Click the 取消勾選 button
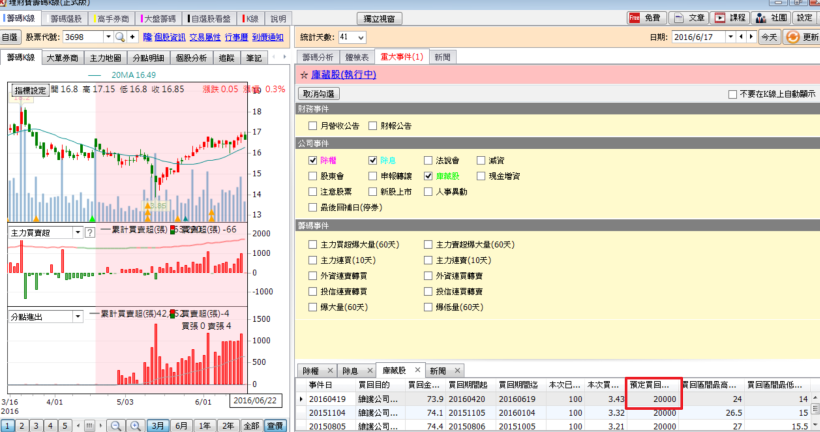The height and width of the screenshot is (432, 820). 320,93
